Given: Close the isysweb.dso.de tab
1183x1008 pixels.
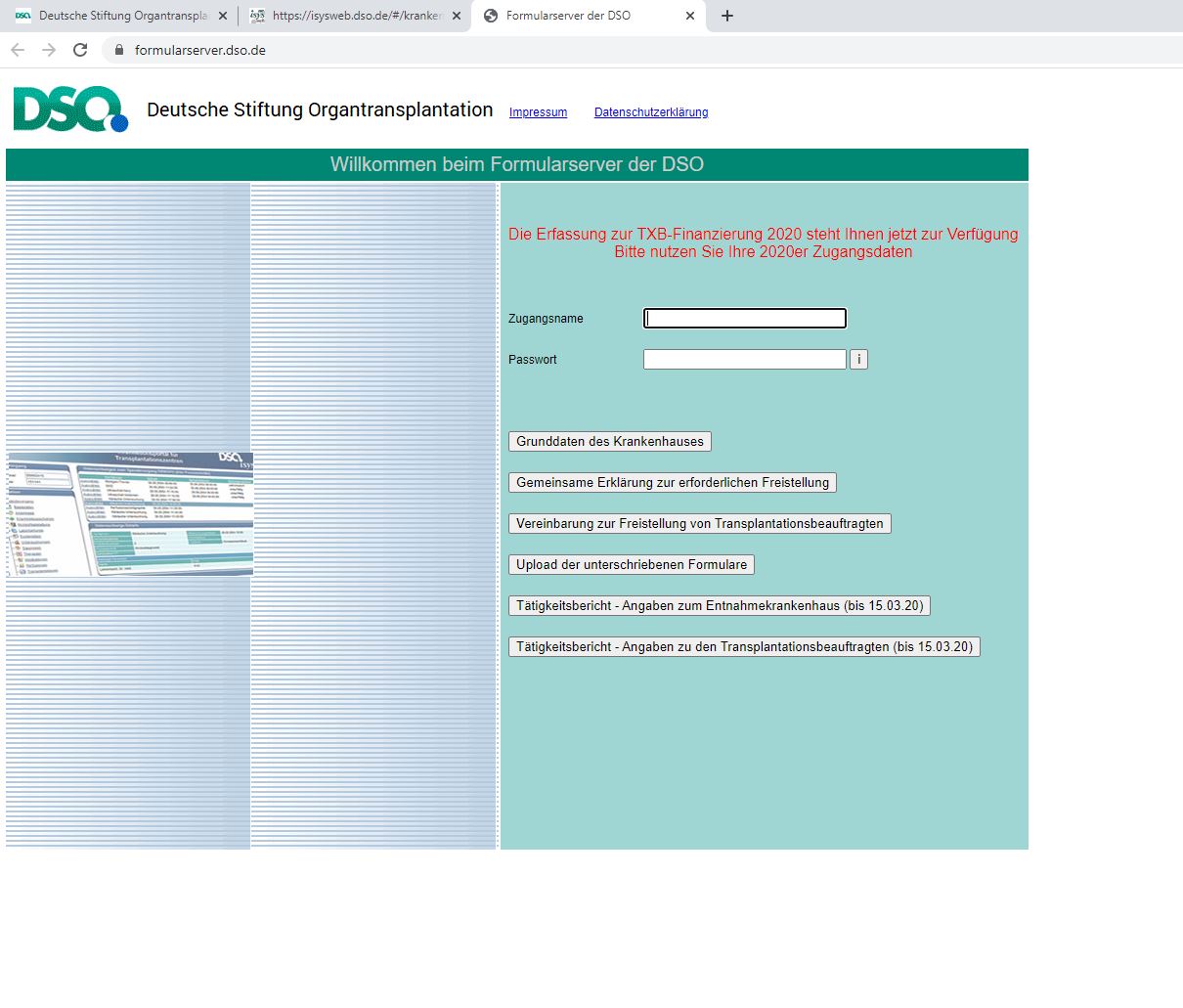Looking at the screenshot, I should coord(457,16).
